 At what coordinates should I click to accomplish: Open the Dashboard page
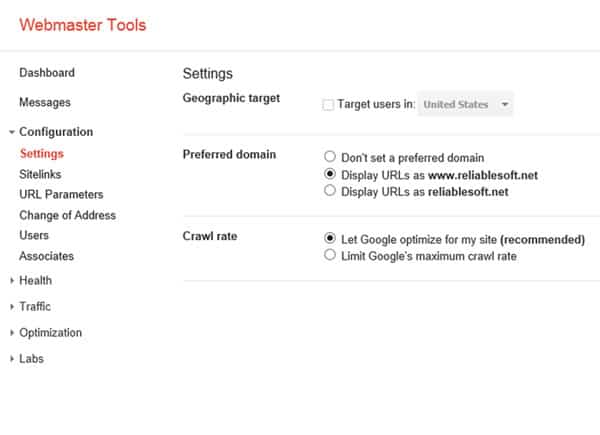46,73
